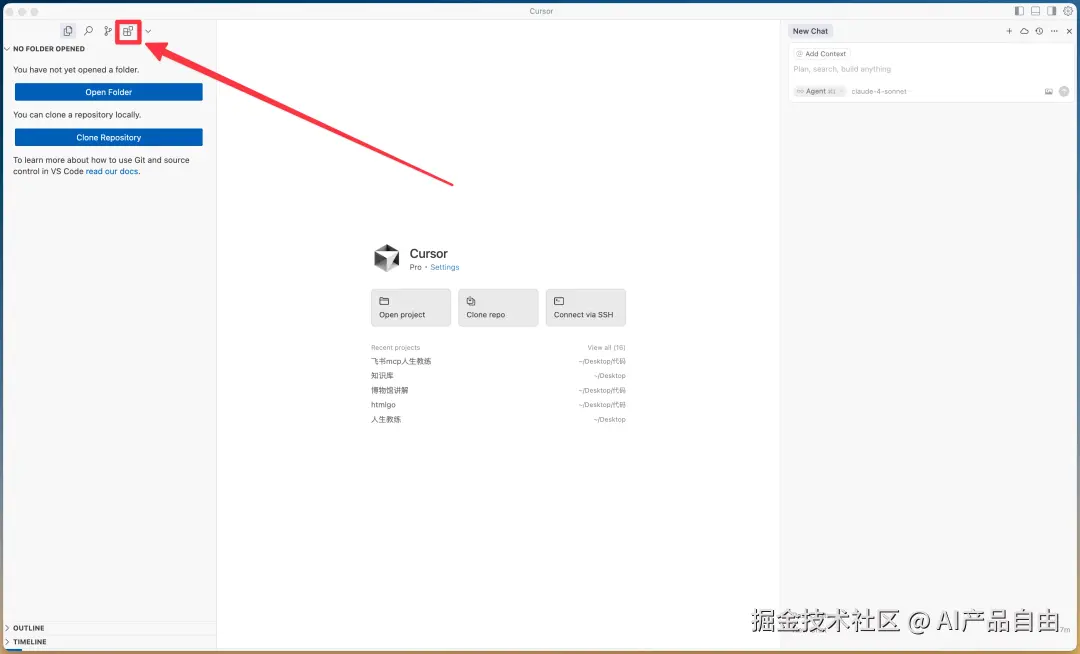Click the cloud background agents icon
Screen dimensions: 1080x654
point(1024,31)
